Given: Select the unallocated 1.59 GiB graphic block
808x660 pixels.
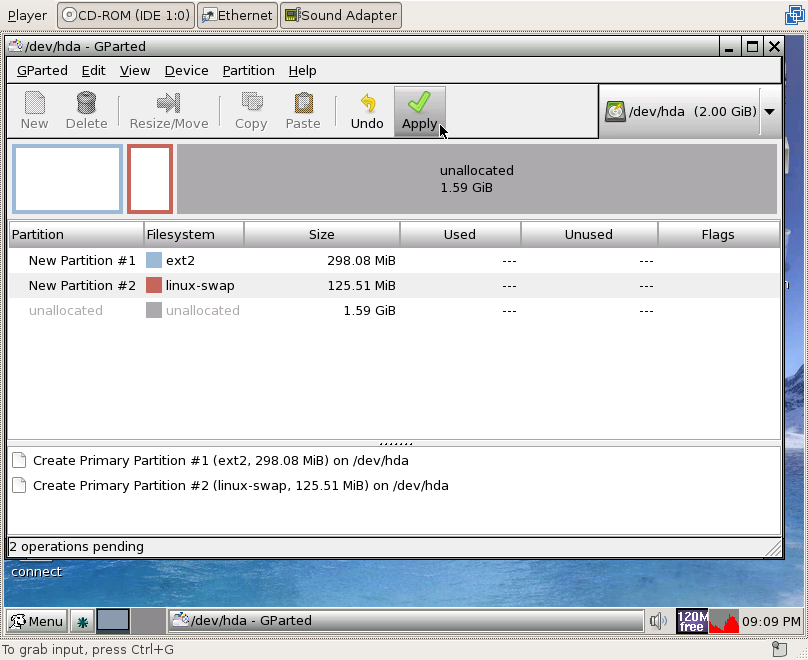Looking at the screenshot, I should 477,179.
